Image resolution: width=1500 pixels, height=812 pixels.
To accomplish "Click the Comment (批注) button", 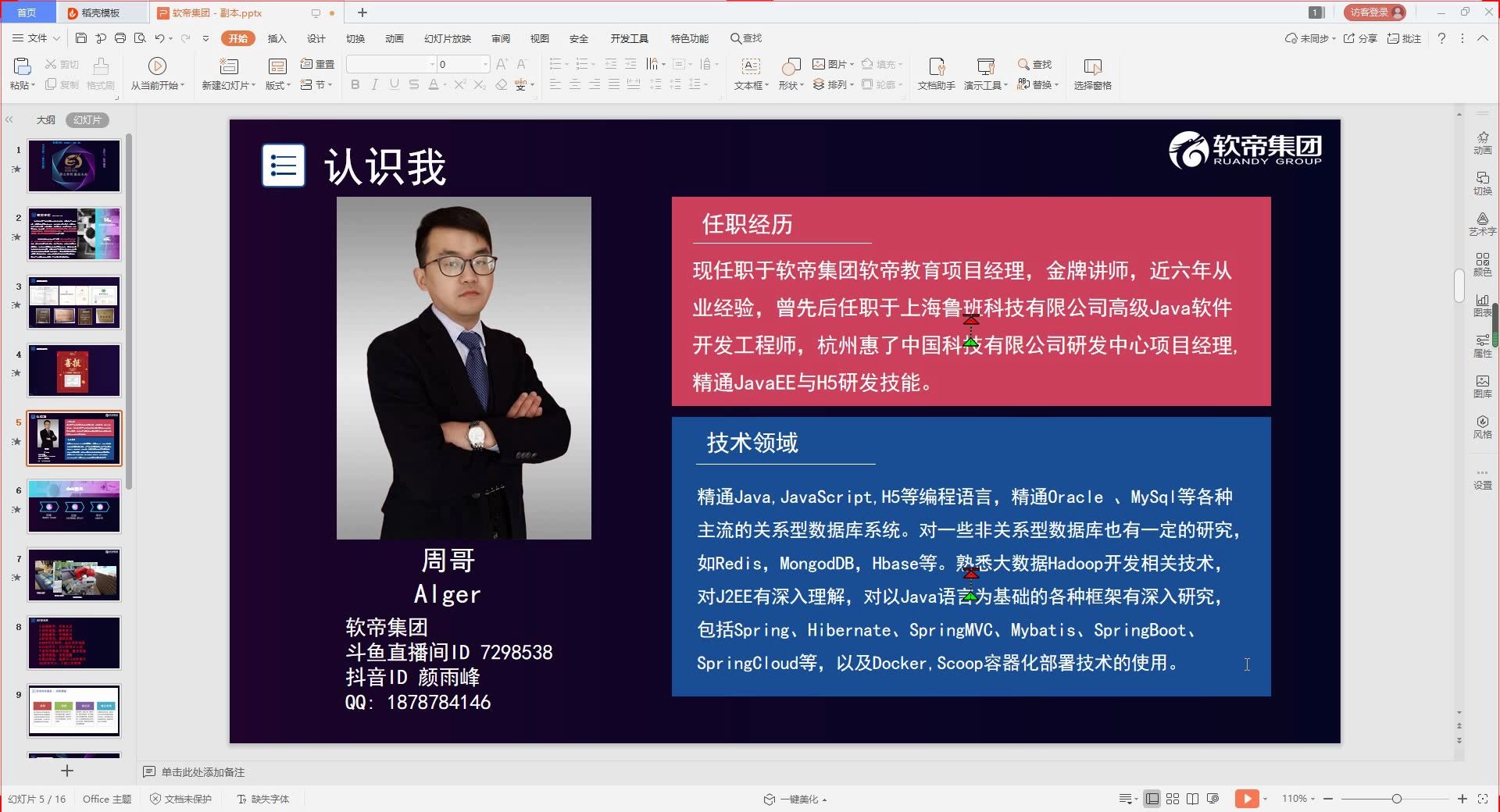I will [1404, 38].
